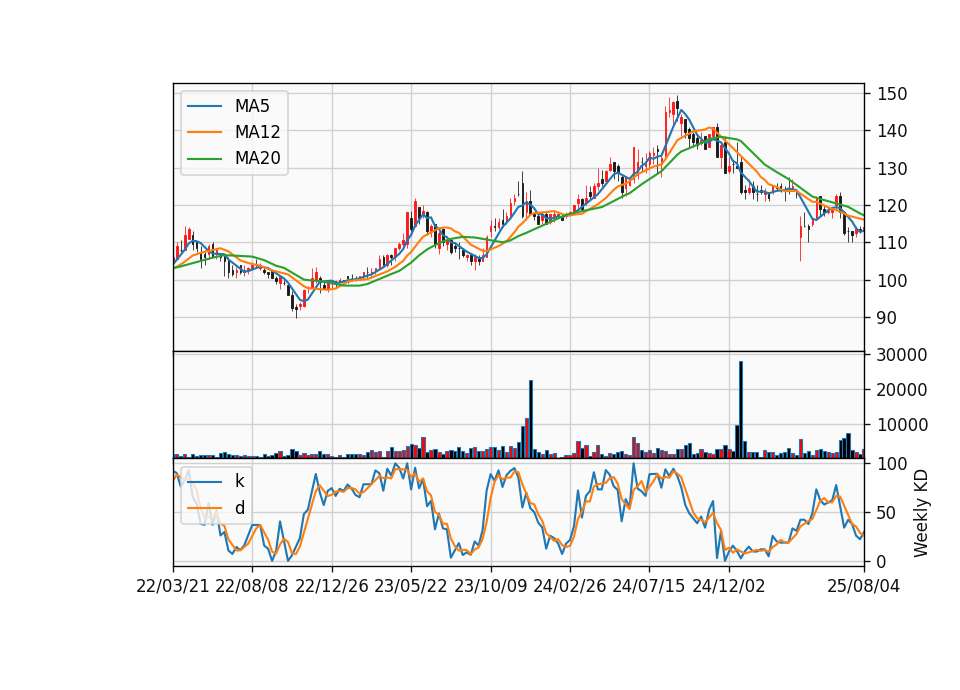This screenshot has width=960, height=690.
Task: Click the 22/03/21 date tick label
Action: click(x=173, y=586)
